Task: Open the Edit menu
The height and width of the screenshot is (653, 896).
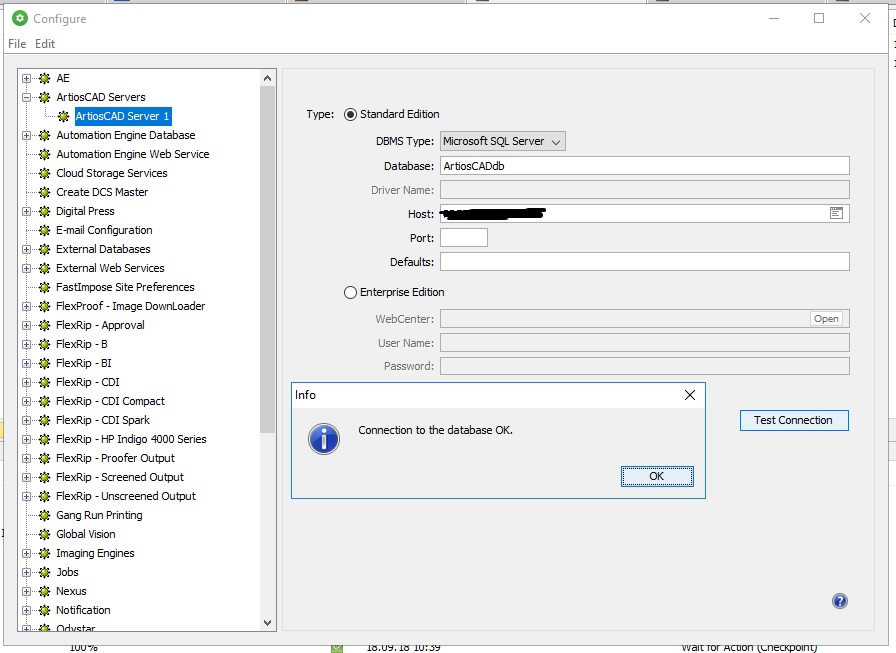Action: coord(45,44)
